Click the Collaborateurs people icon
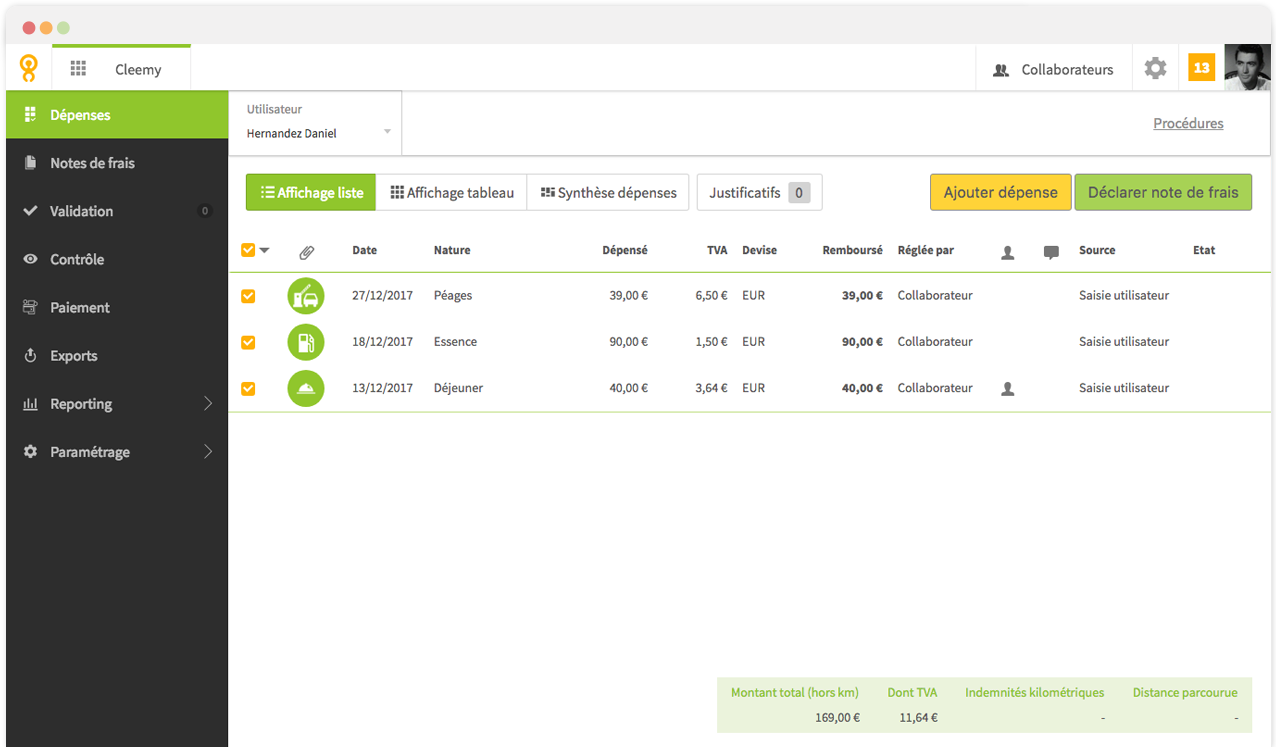The width and height of the screenshot is (1276, 747). coord(1001,70)
